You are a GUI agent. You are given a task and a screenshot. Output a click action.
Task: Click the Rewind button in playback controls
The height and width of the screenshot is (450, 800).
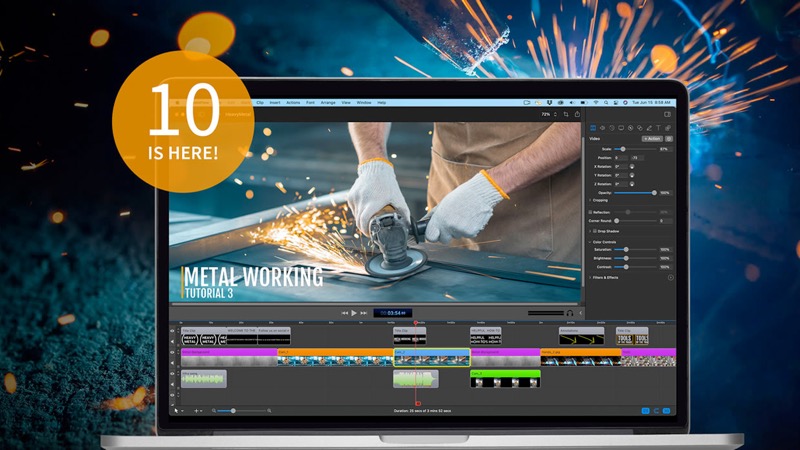tap(344, 313)
